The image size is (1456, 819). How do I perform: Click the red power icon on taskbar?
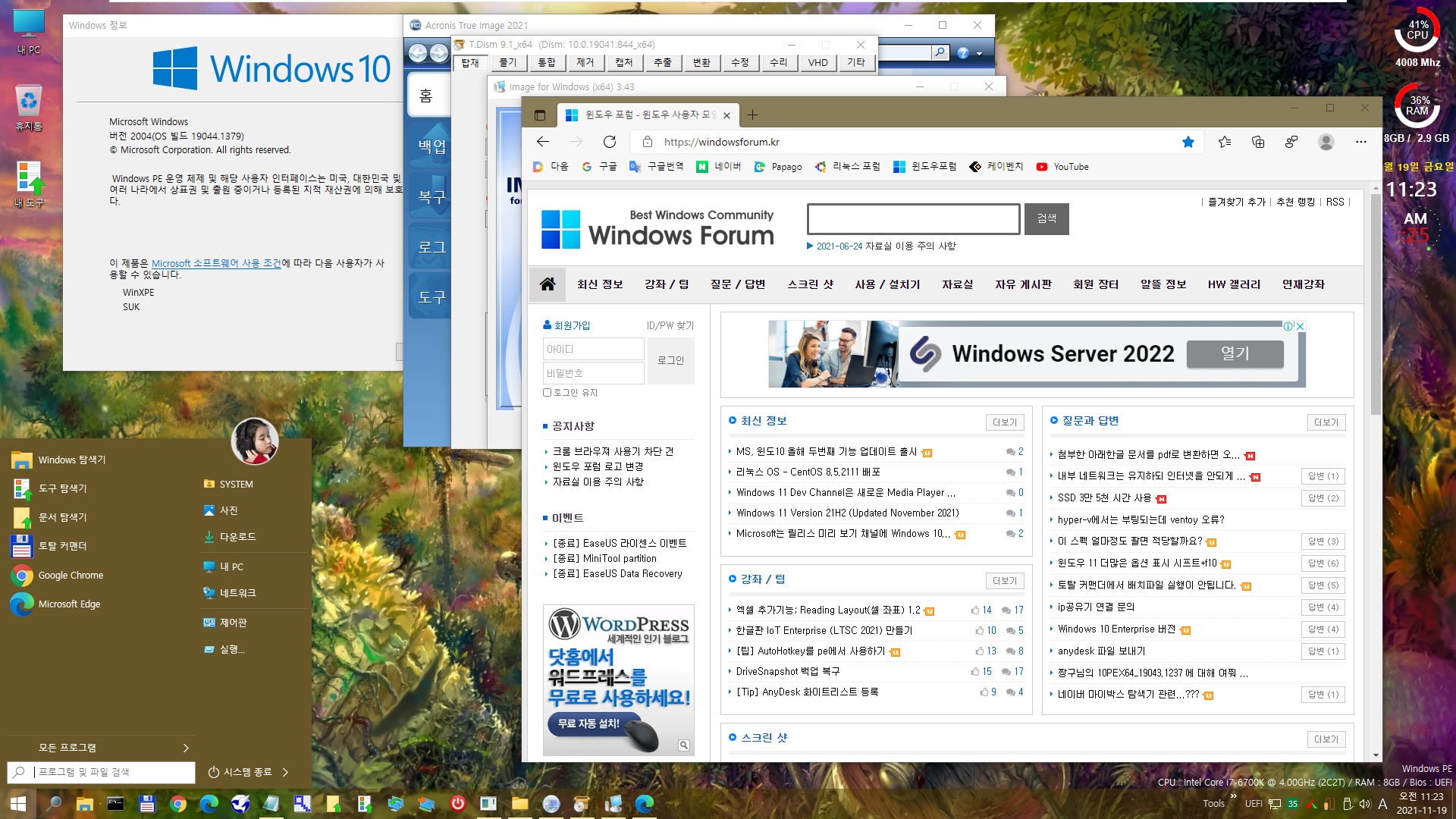point(457,804)
